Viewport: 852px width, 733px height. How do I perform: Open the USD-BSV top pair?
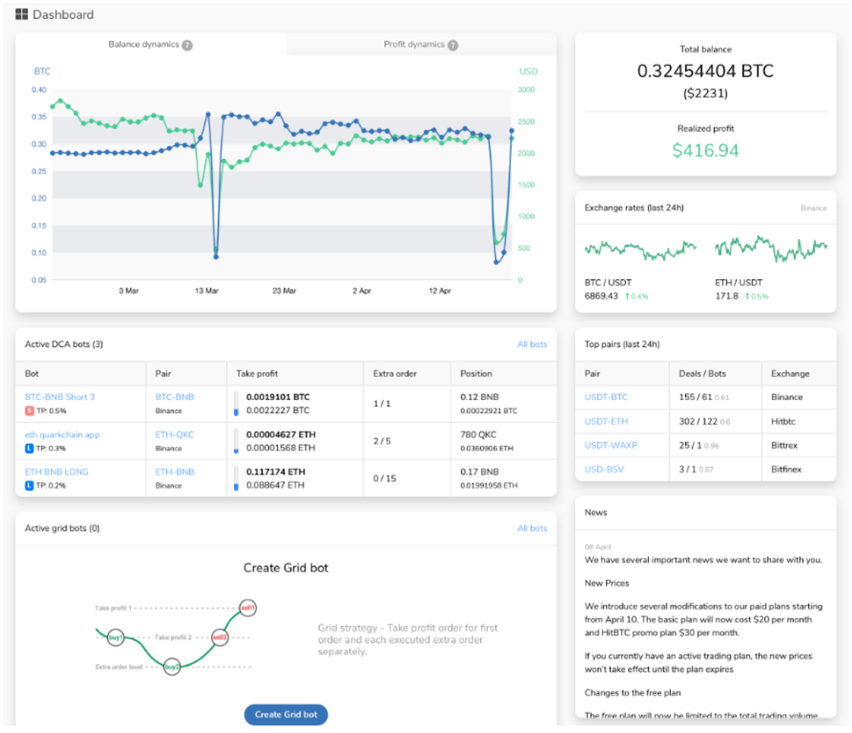click(604, 469)
